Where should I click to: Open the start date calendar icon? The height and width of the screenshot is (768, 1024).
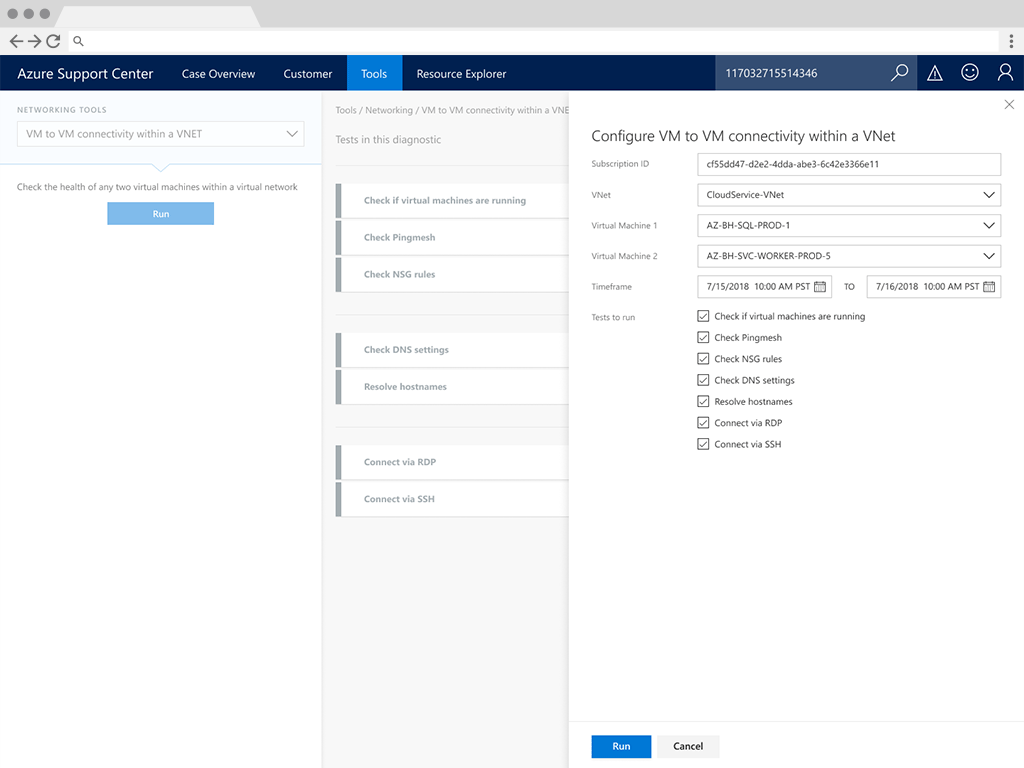point(820,287)
